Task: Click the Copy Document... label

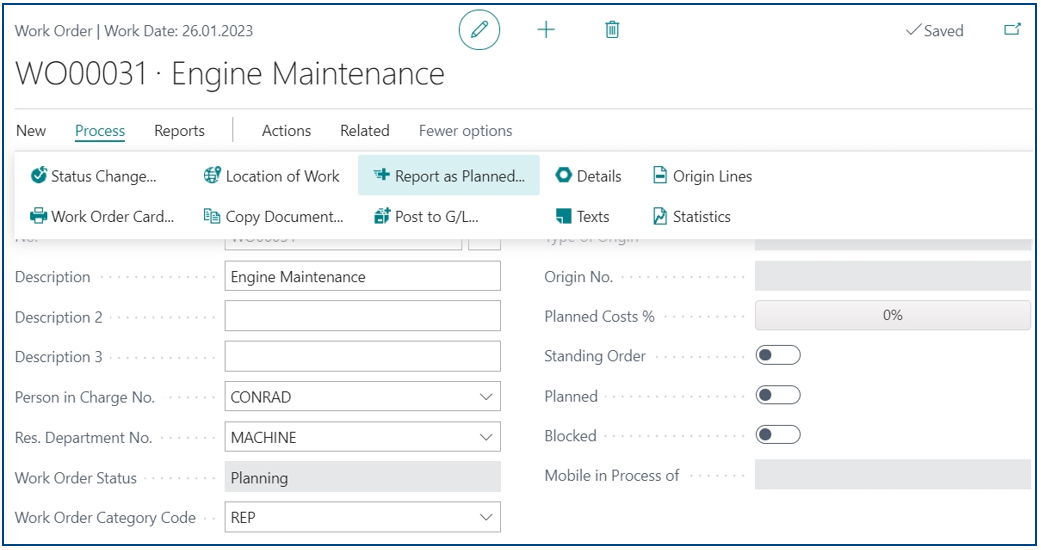Action: pyautogui.click(x=284, y=217)
